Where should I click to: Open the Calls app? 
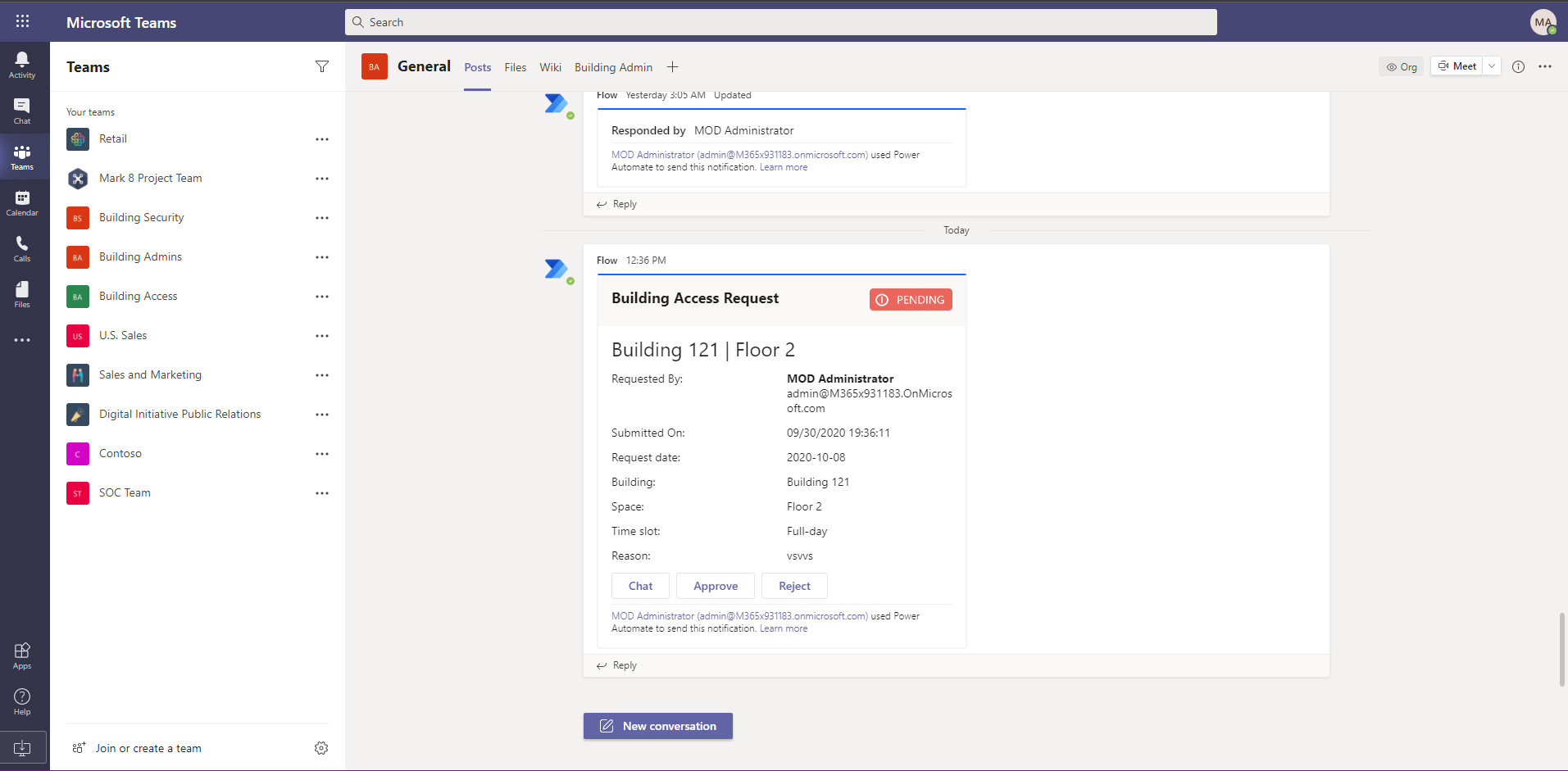(22, 248)
